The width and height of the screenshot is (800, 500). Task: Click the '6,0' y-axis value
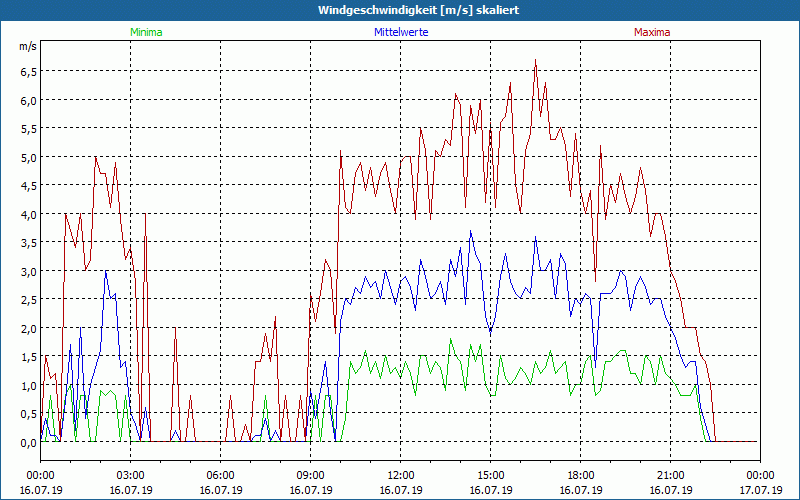28,101
